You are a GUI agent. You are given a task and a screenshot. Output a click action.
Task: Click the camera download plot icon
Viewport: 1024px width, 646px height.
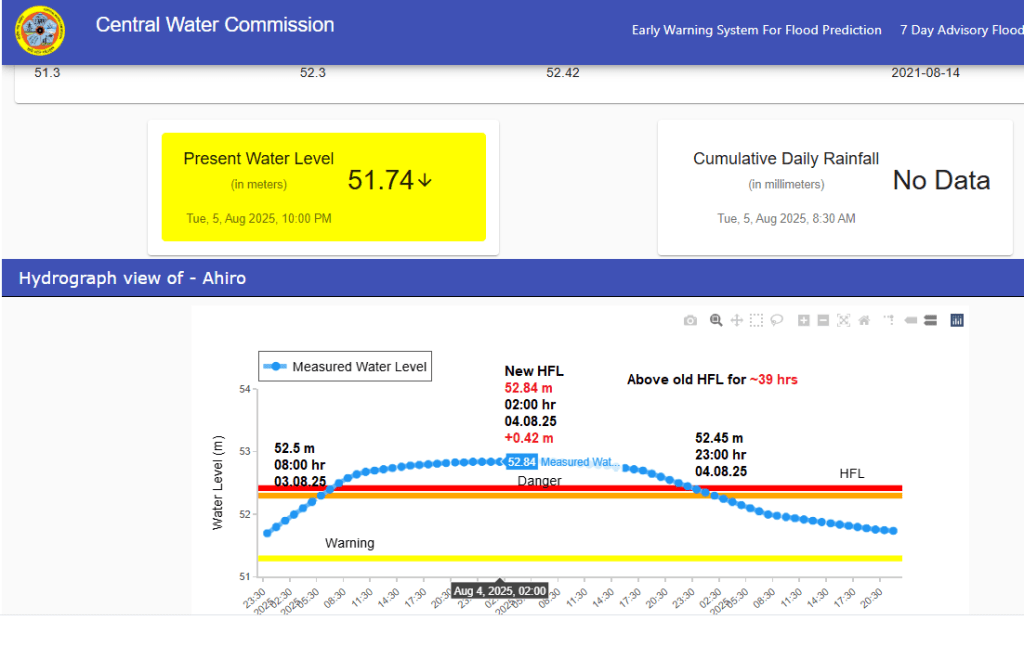click(x=690, y=320)
